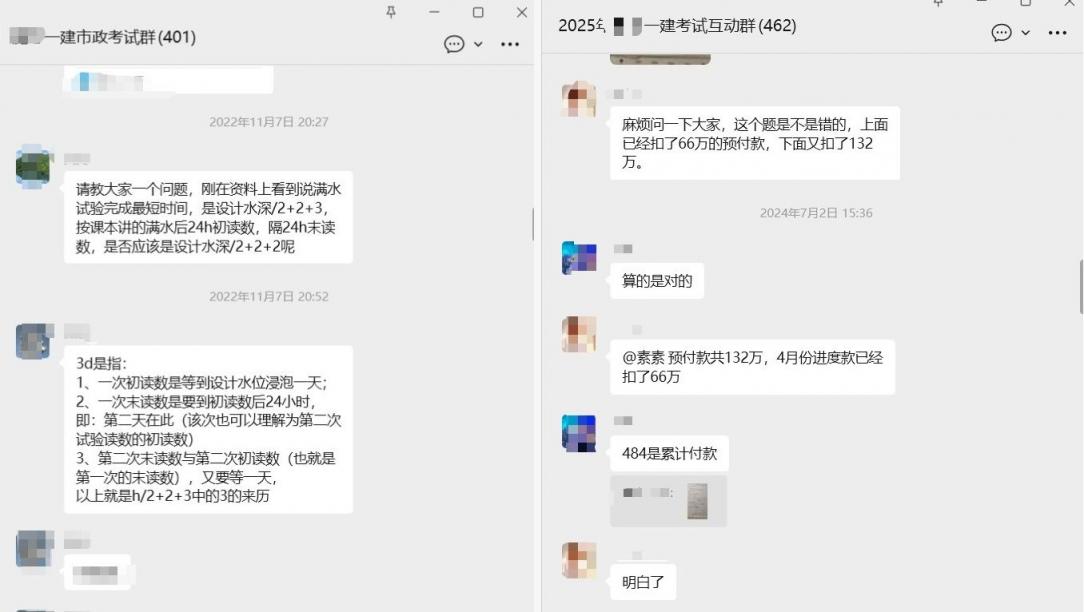Click right group title 一建考试互动群 (462)
This screenshot has width=1084, height=612.
[x=720, y=26]
